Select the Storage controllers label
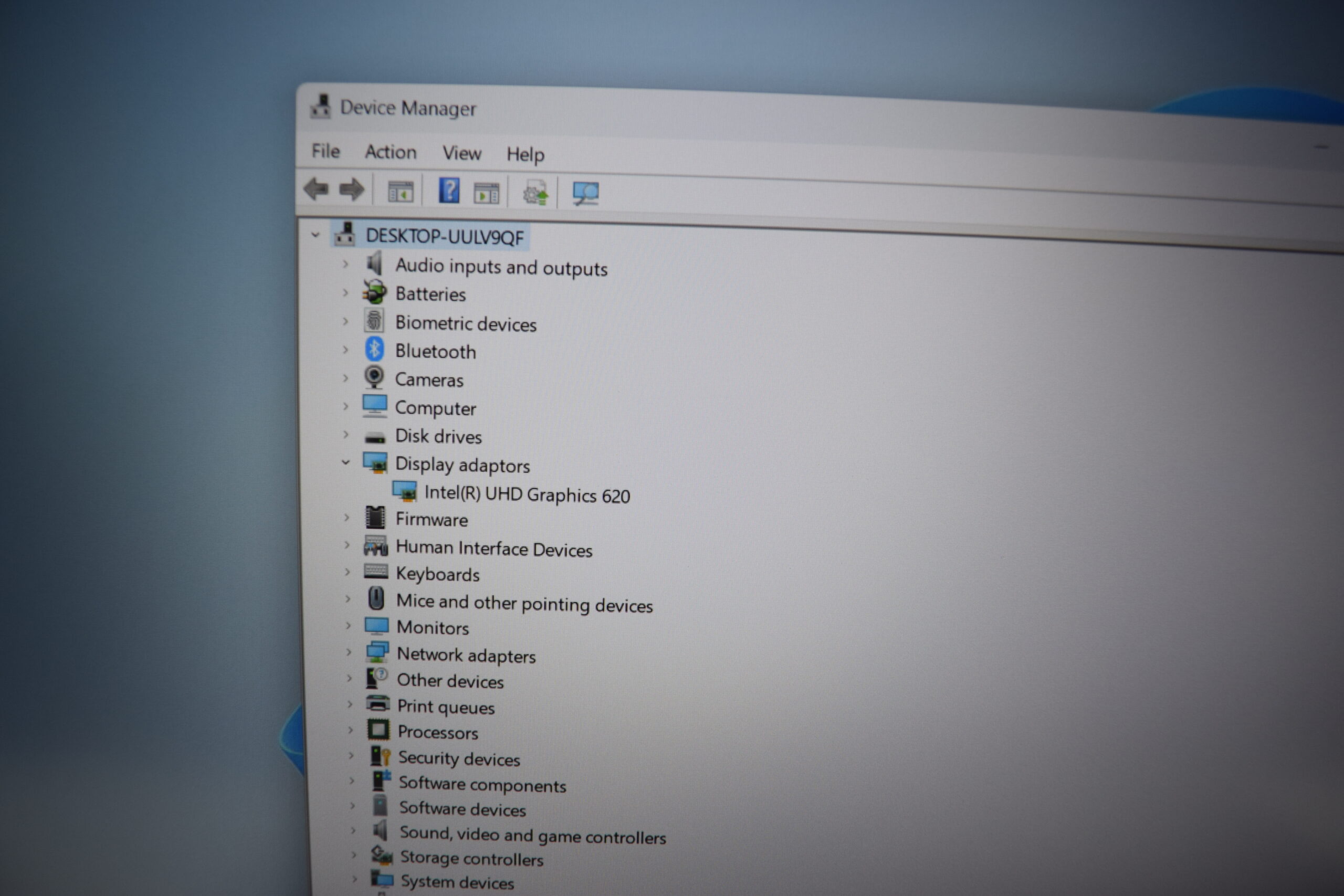 coord(471,858)
